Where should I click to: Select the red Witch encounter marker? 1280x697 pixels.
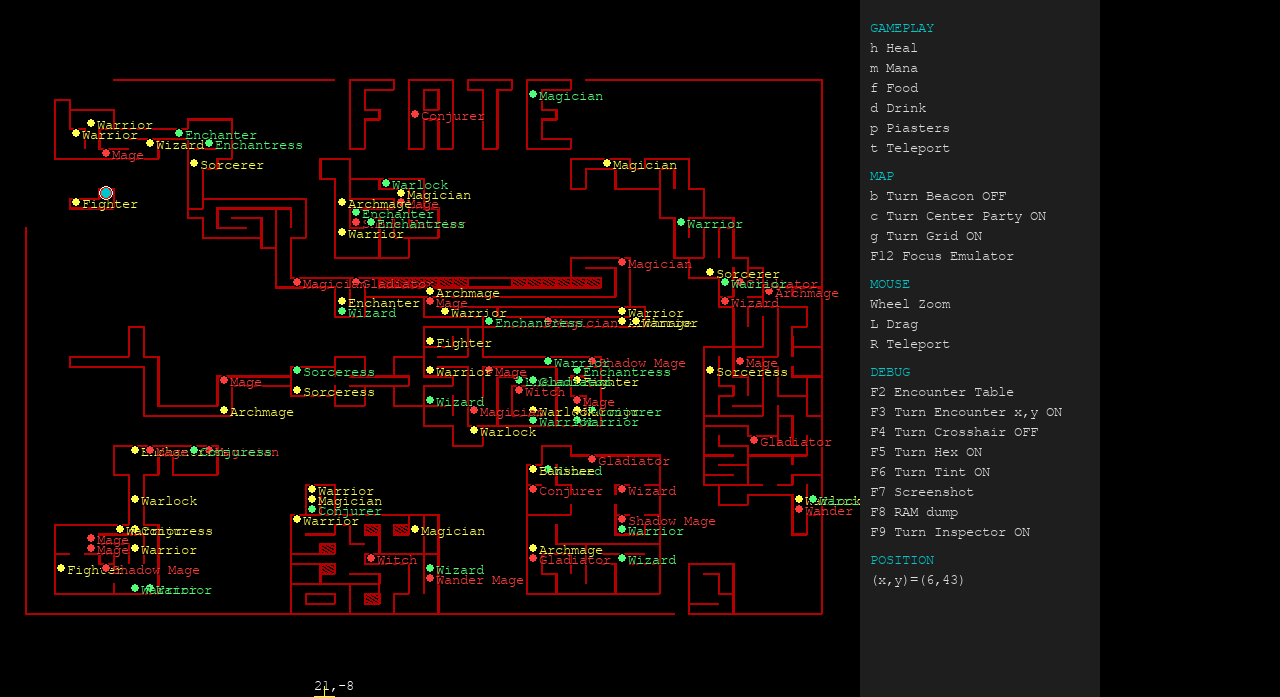pyautogui.click(x=371, y=559)
